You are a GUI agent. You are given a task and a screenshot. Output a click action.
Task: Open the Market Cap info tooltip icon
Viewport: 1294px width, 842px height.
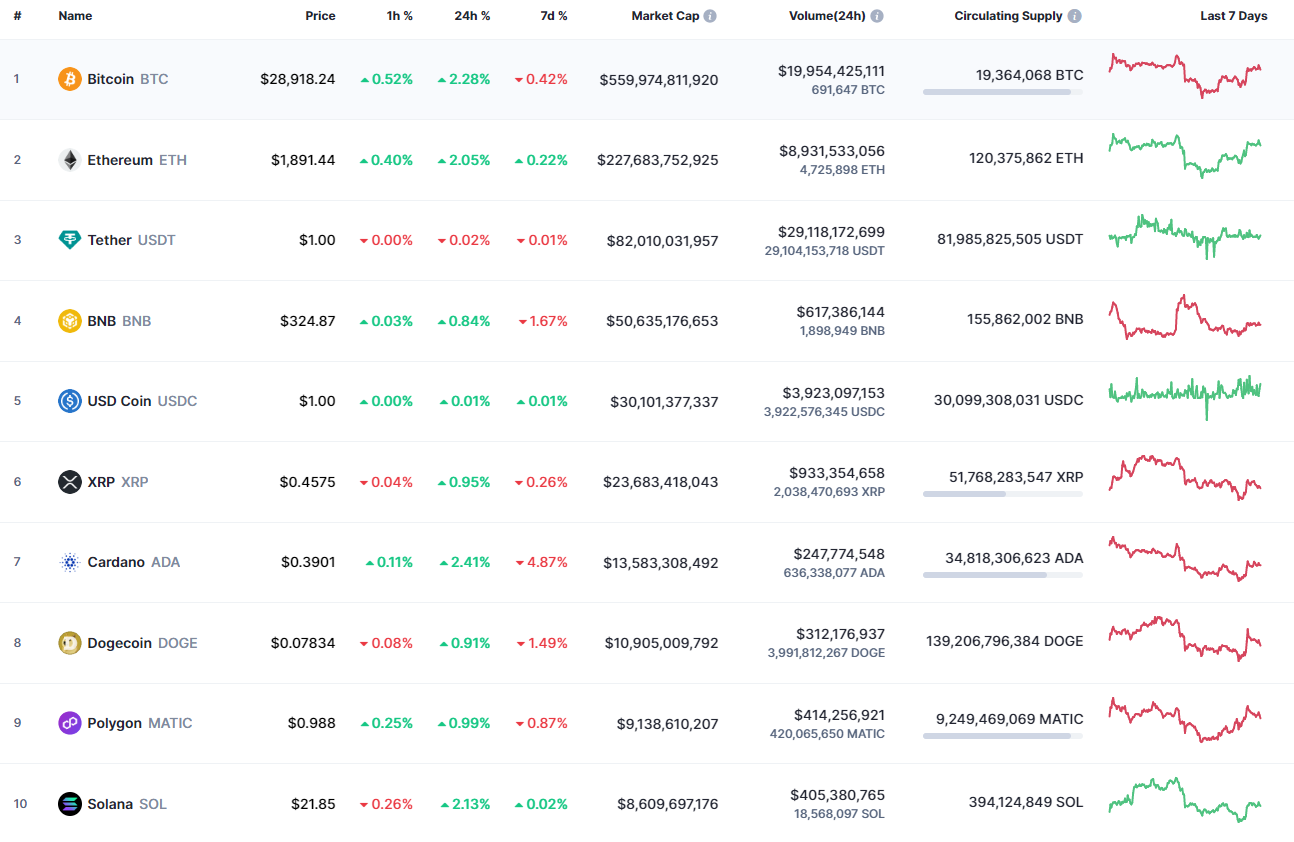pyautogui.click(x=710, y=15)
